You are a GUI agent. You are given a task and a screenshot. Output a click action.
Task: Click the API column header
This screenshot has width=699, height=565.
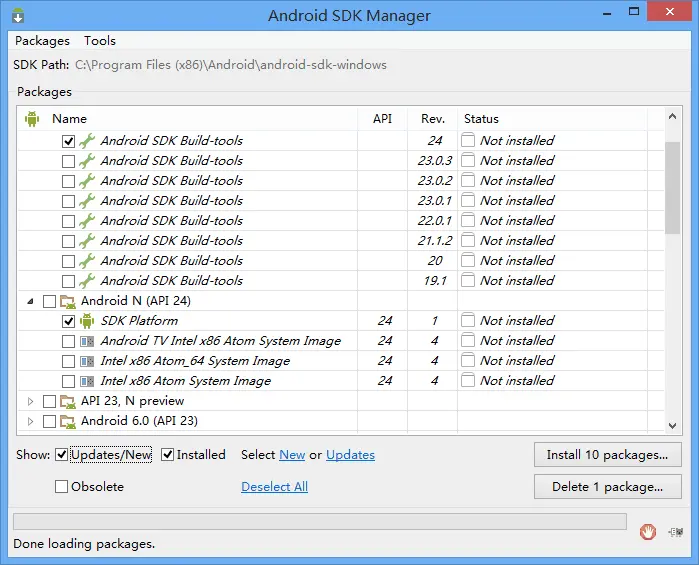click(x=382, y=119)
